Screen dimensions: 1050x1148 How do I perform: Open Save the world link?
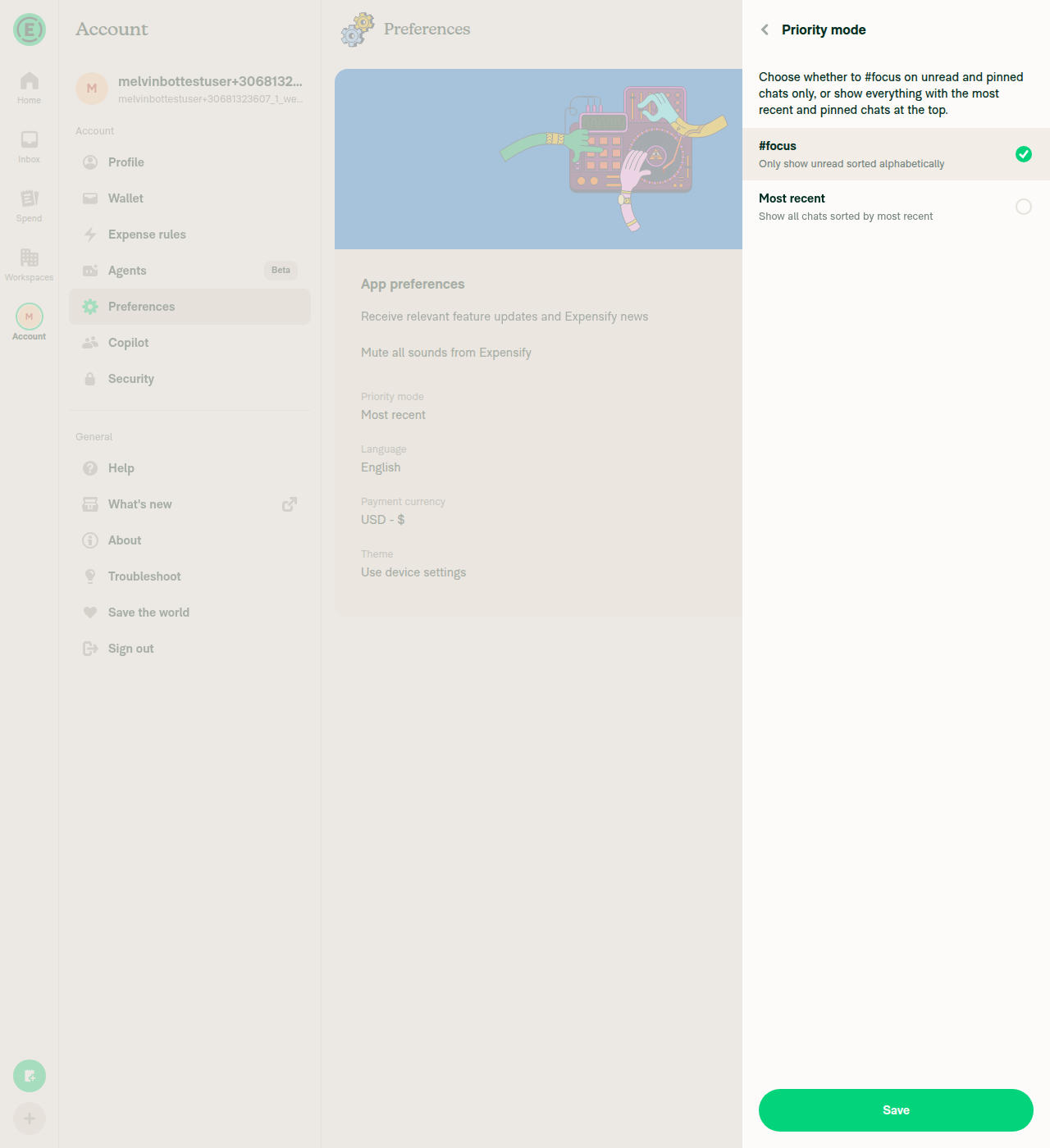tap(189, 613)
